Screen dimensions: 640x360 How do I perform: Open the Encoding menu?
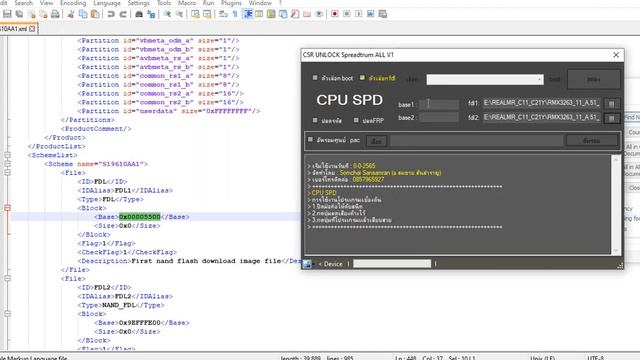[x=73, y=3]
